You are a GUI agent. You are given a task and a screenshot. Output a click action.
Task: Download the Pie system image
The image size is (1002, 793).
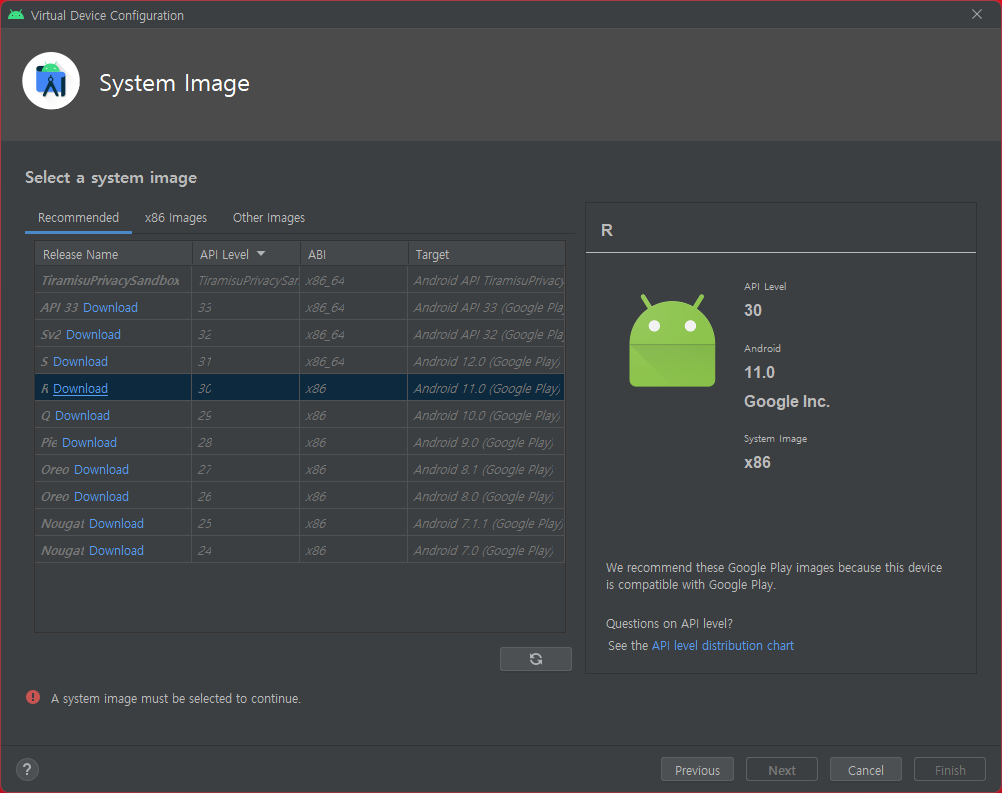[89, 442]
